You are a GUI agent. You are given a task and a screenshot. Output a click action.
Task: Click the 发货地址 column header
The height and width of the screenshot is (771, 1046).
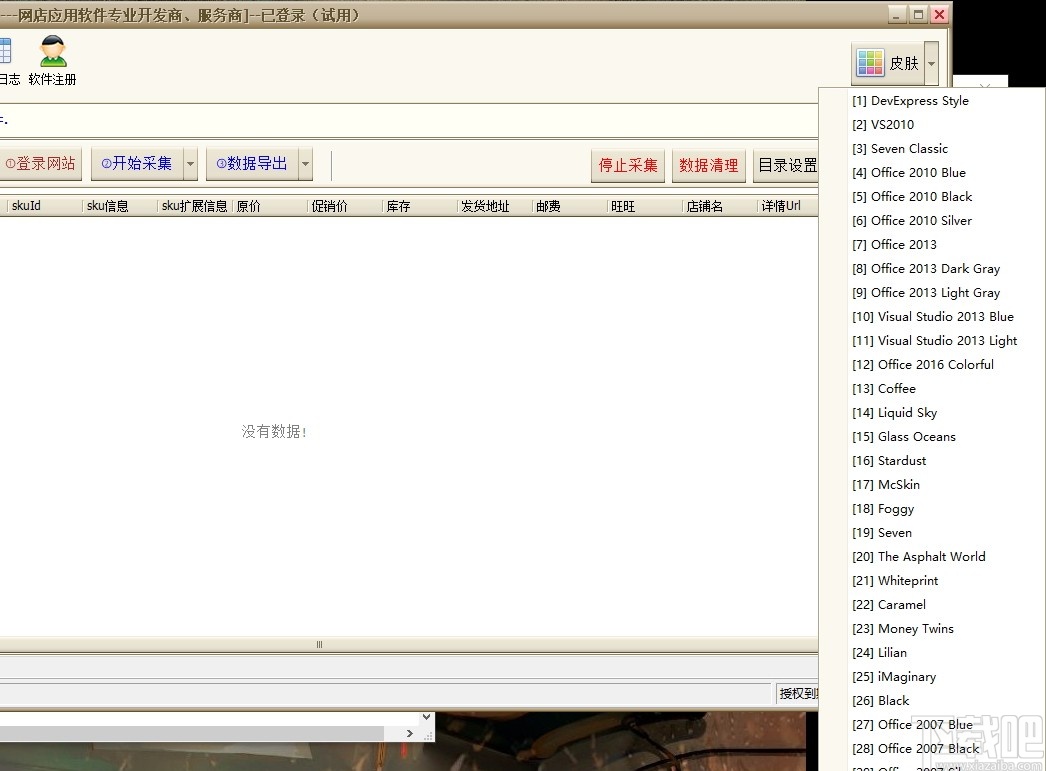click(x=494, y=206)
